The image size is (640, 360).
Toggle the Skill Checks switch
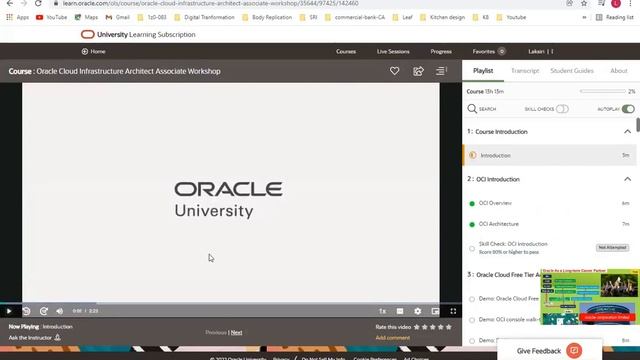click(562, 109)
